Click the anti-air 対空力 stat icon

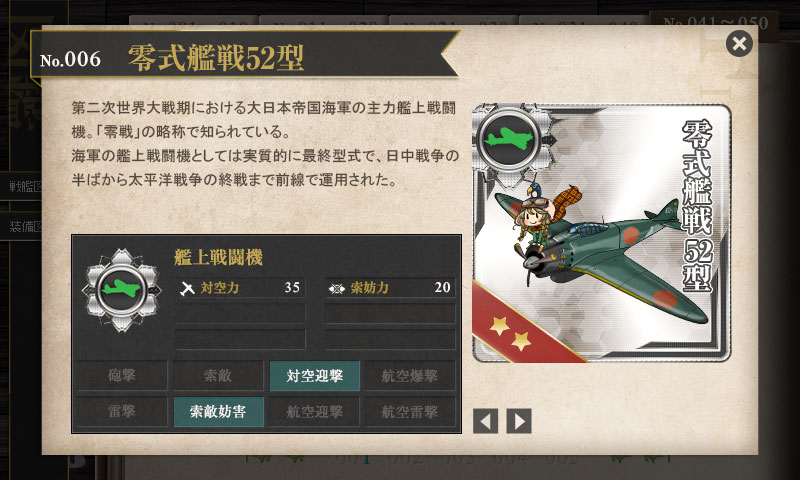tap(187, 288)
